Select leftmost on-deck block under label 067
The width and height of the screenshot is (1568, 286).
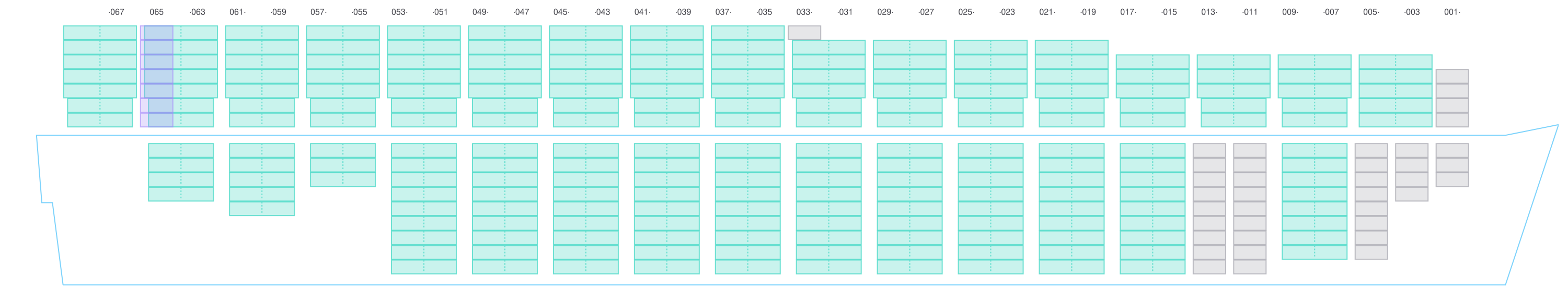(100, 76)
